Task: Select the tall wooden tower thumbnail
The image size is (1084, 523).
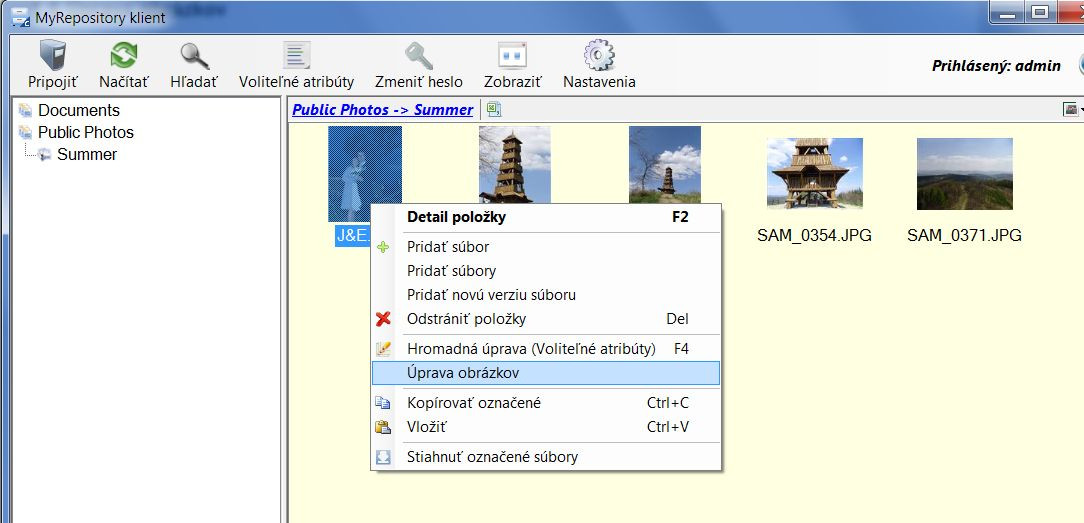Action: pyautogui.click(x=515, y=164)
